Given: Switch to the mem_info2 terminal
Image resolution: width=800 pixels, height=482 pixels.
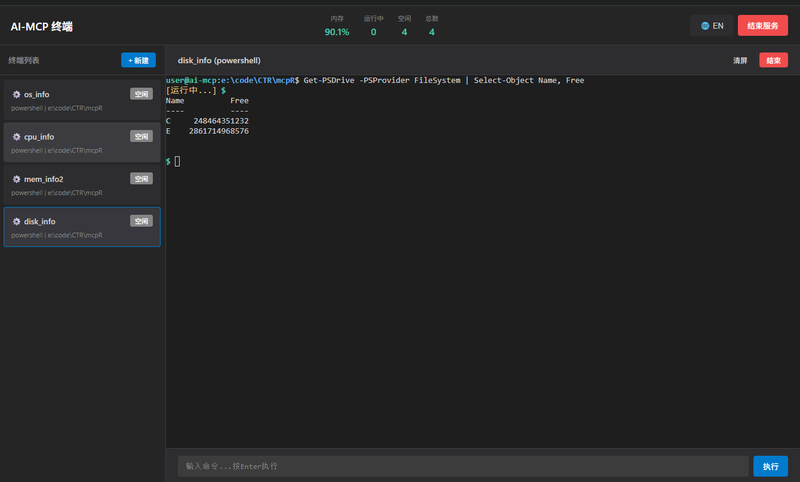Looking at the screenshot, I should 70,186.
